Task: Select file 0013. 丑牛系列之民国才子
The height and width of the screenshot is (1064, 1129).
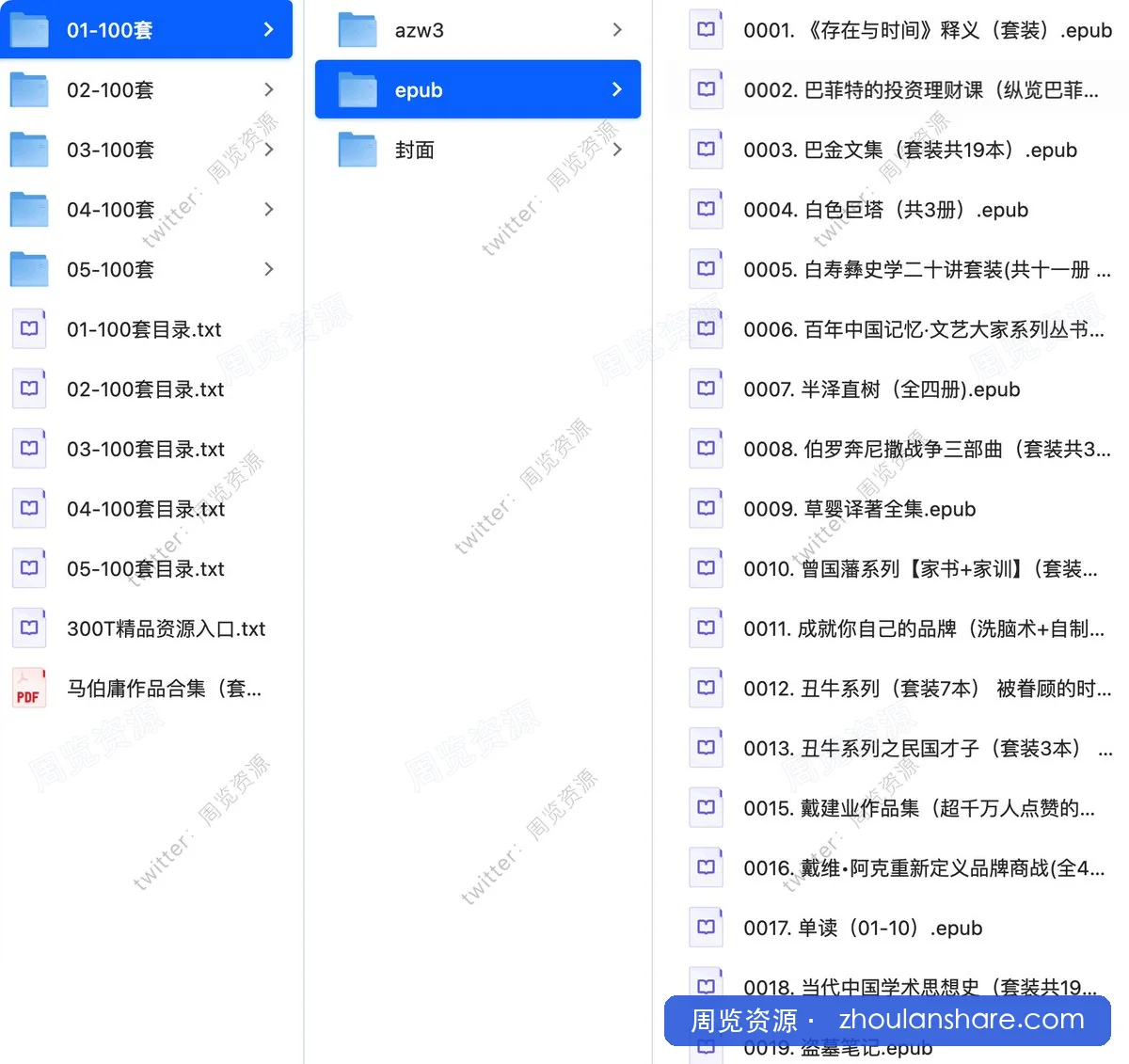Action: [x=928, y=748]
